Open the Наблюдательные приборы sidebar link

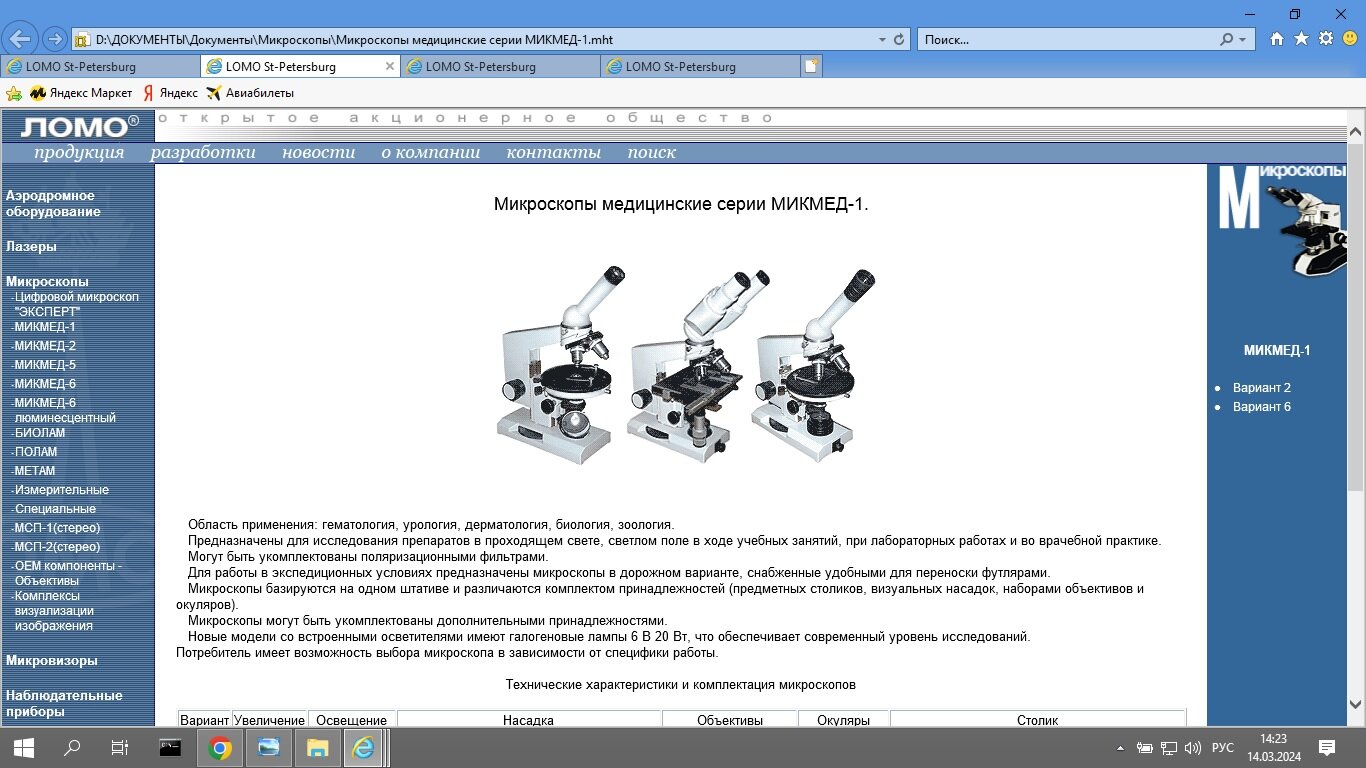tap(64, 704)
